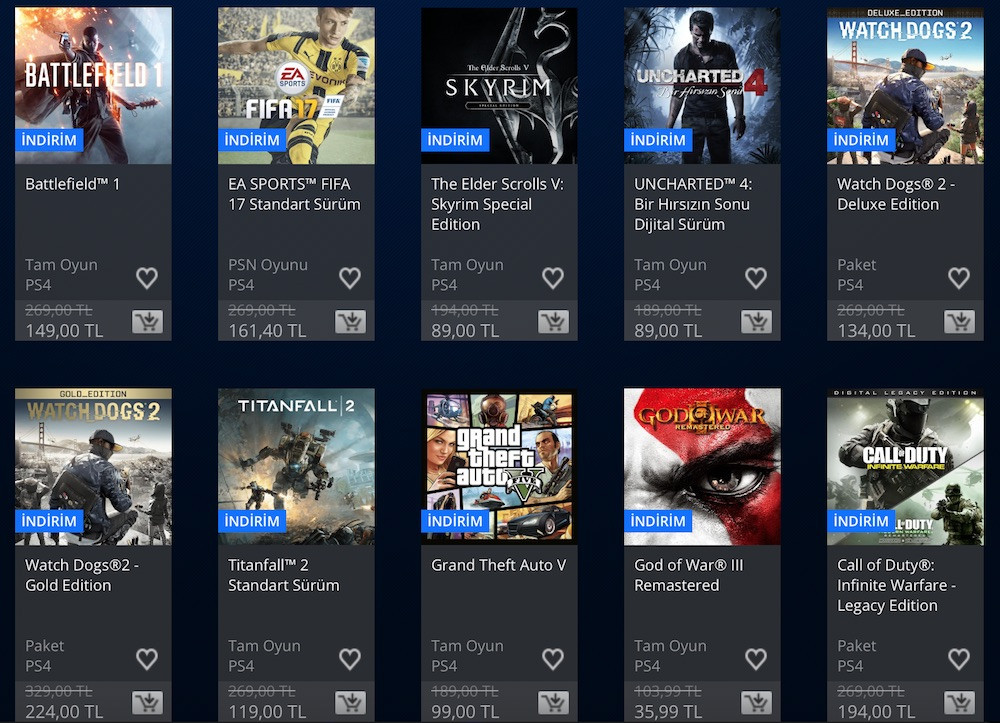The image size is (1000, 723).
Task: Select 161,40 TL price on FIFA 17
Action: click(267, 331)
